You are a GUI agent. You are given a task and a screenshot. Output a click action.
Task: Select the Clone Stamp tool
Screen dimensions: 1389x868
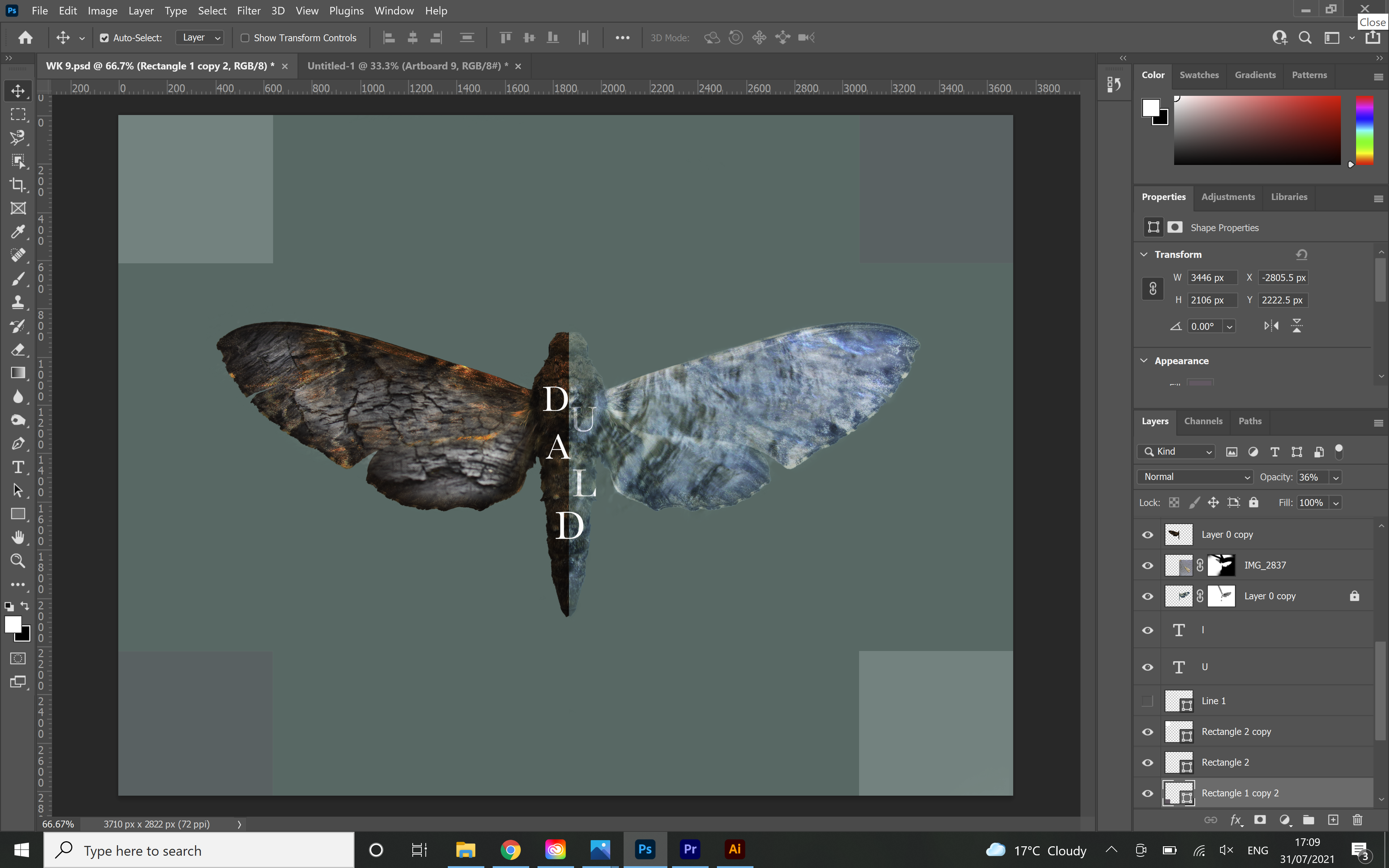pos(18,302)
